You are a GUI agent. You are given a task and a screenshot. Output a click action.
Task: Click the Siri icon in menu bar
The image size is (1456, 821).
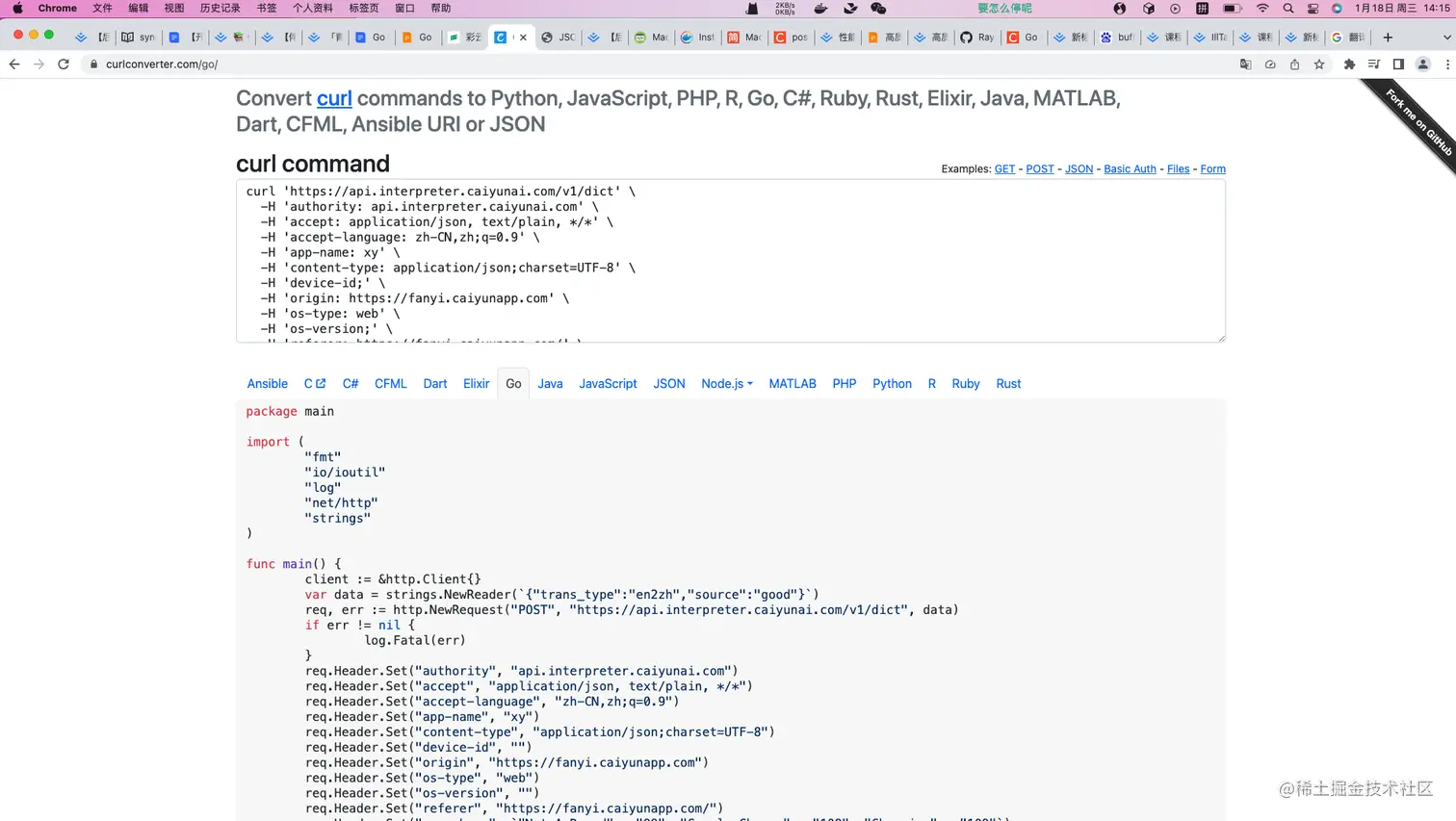(1337, 9)
